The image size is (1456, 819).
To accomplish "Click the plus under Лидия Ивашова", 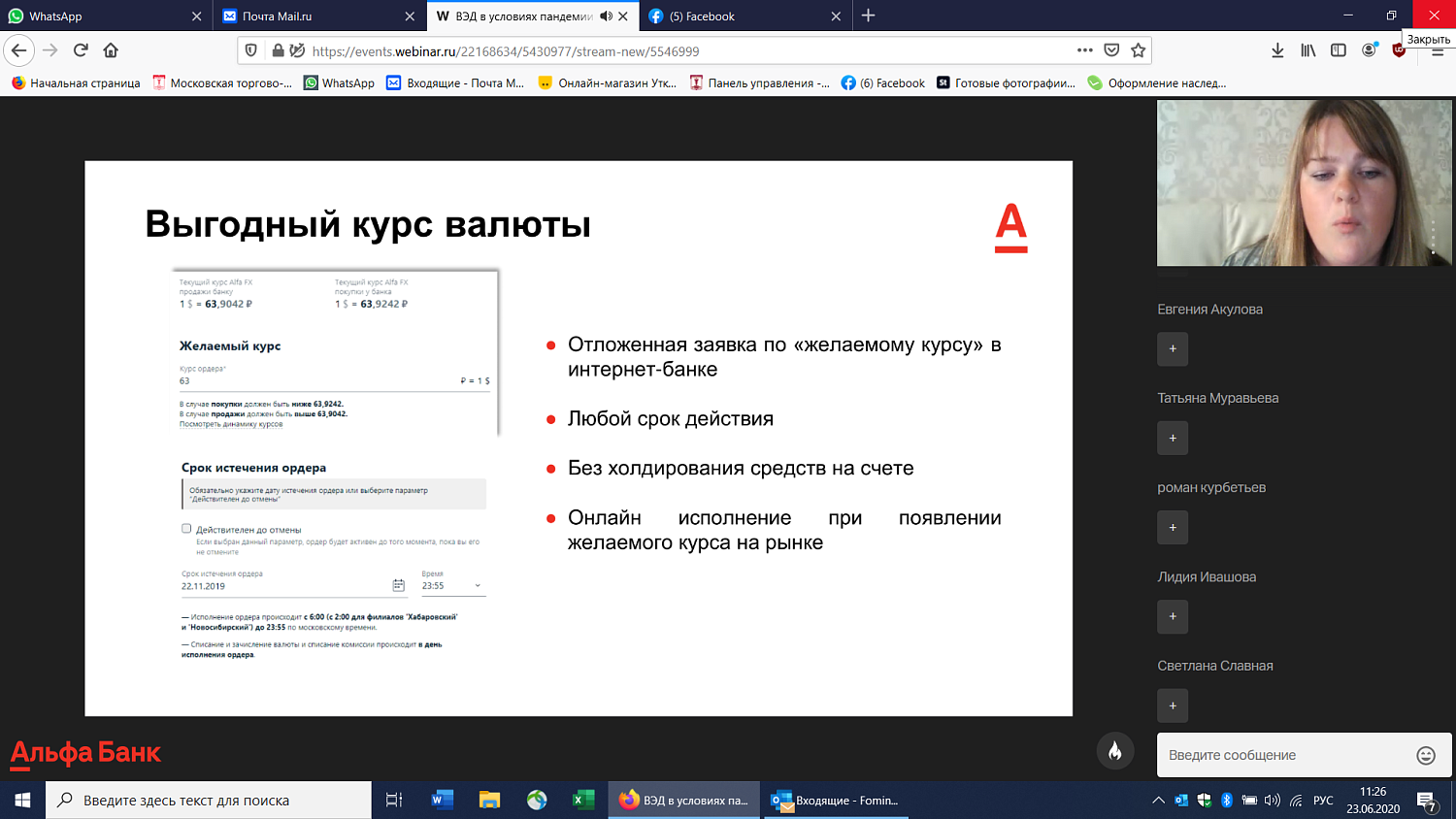I will 1173,617.
